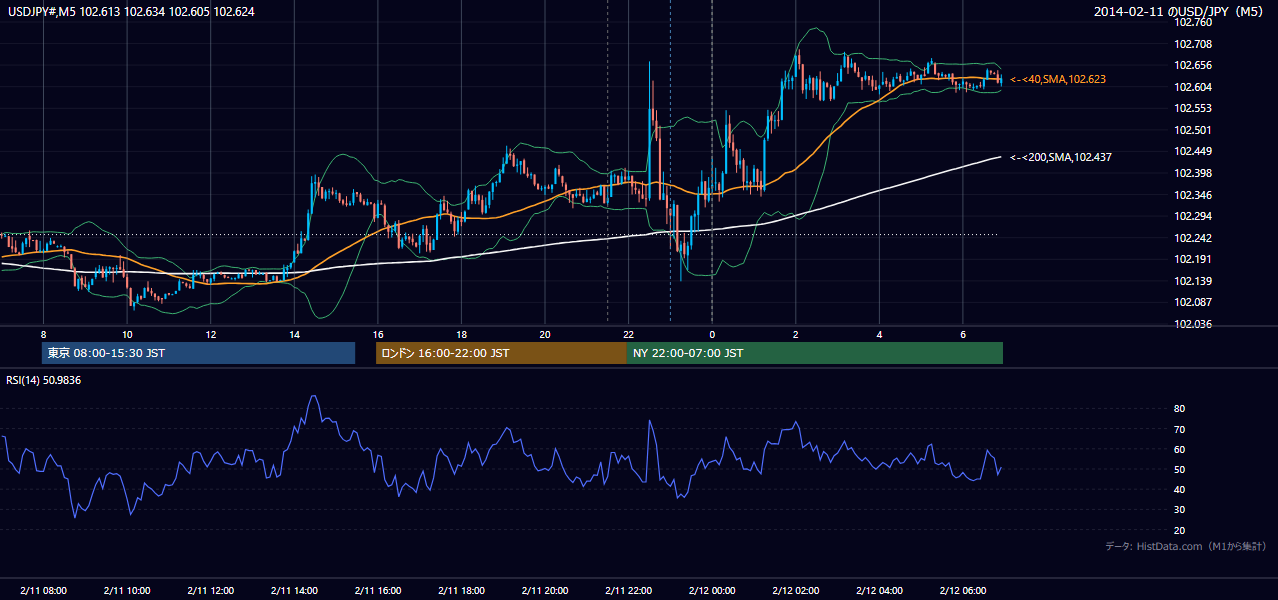This screenshot has width=1278, height=600.
Task: Click the 2/11 14:00 date label
Action: coord(294,590)
